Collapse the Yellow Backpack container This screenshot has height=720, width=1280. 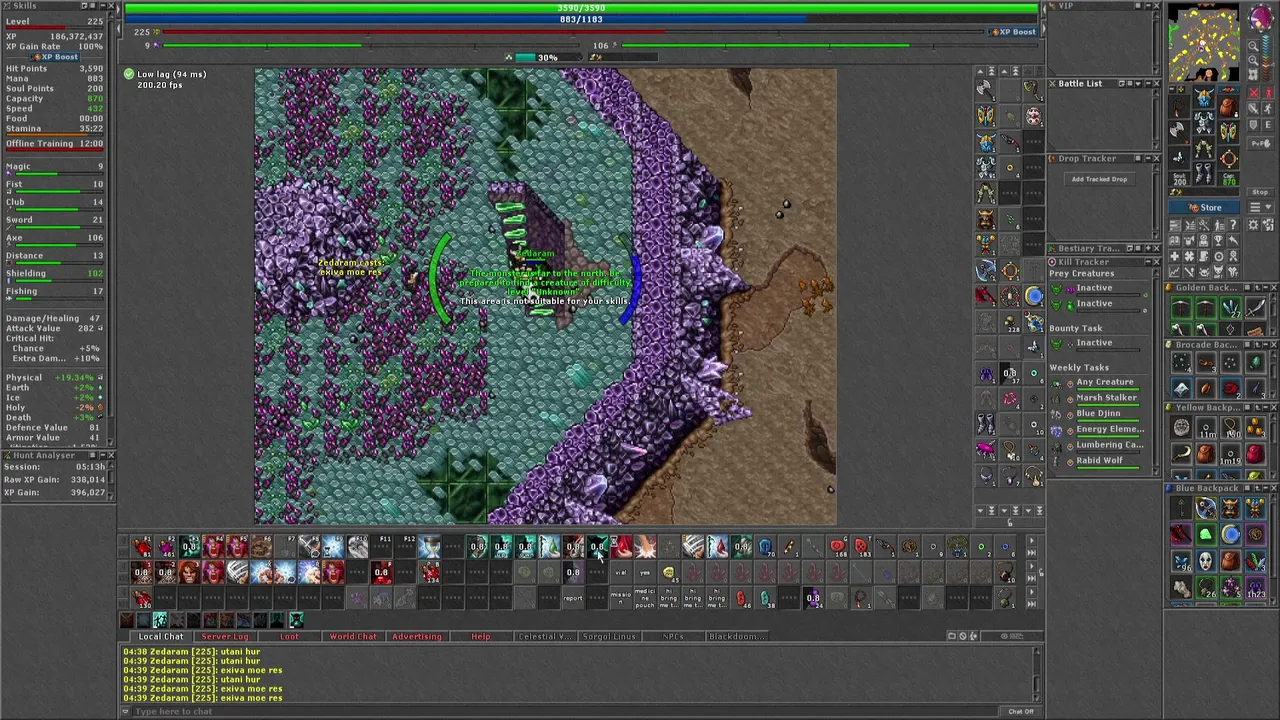tap(1266, 407)
